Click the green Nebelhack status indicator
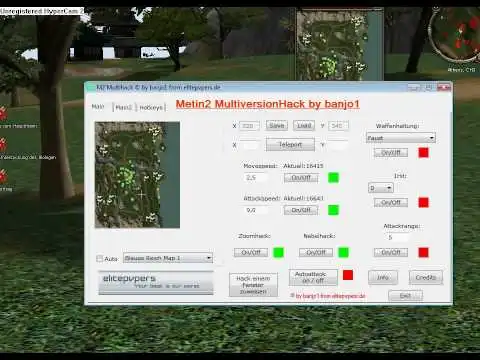Image resolution: width=480 pixels, height=360 pixels. 343,252
